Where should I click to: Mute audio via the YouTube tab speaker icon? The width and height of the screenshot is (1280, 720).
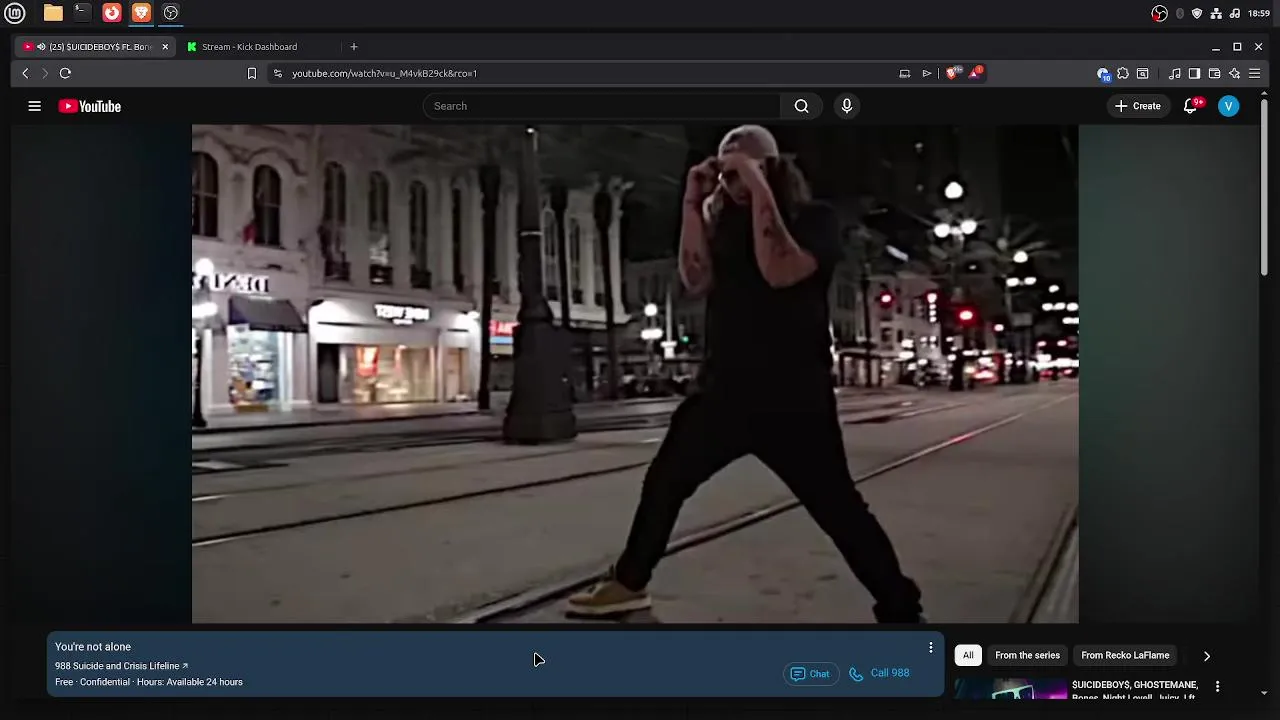41,47
